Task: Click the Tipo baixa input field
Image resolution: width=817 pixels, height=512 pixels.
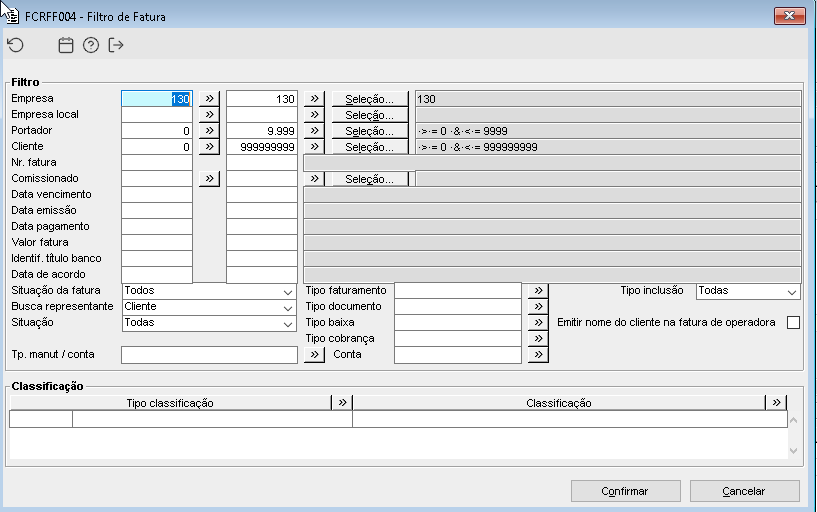Action: pyautogui.click(x=458, y=323)
